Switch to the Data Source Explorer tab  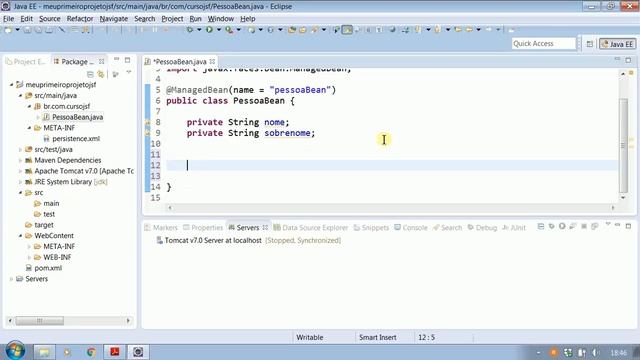pos(311,227)
